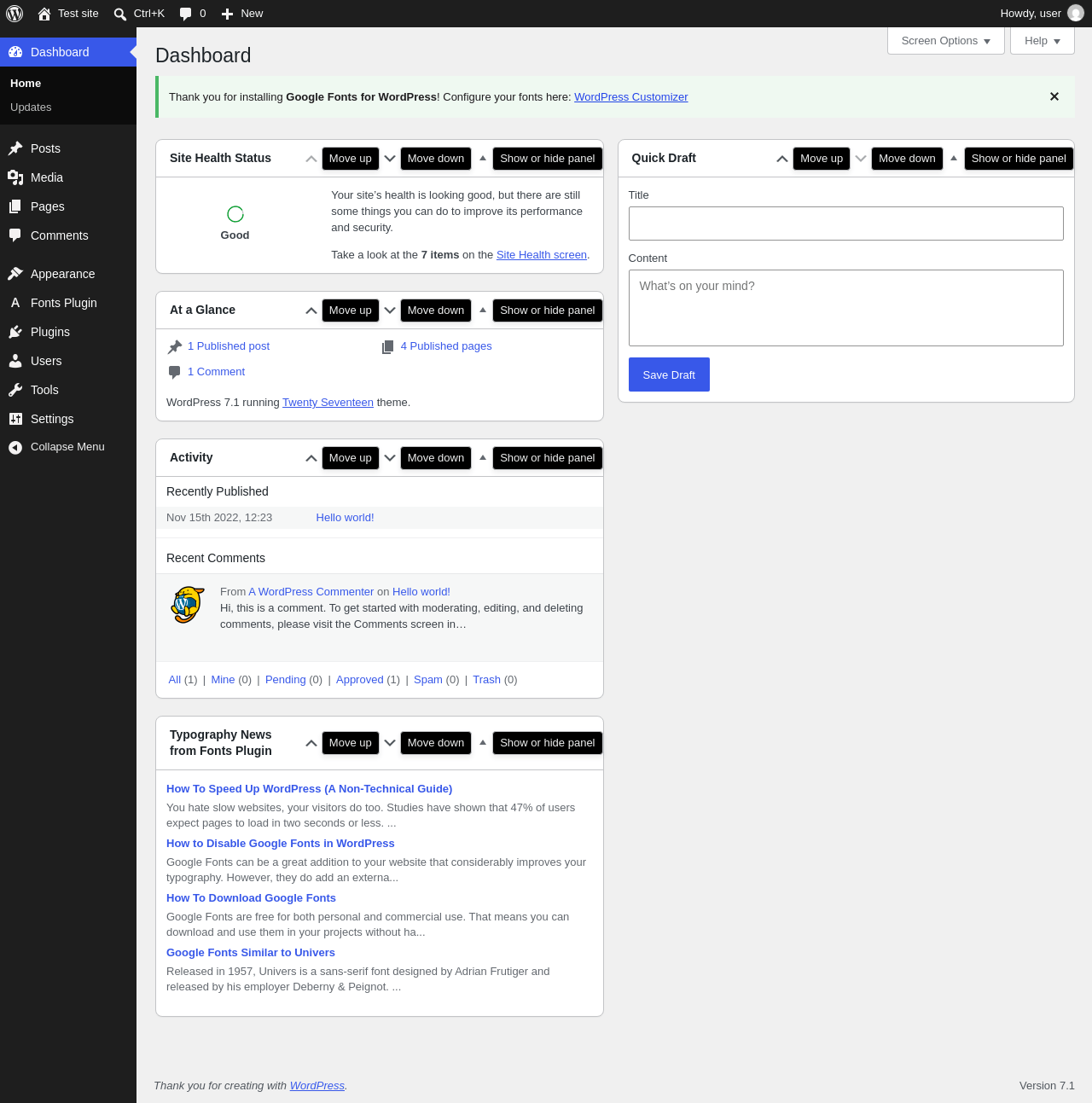
Task: Read How To Download Google Fonts article
Action: point(251,898)
